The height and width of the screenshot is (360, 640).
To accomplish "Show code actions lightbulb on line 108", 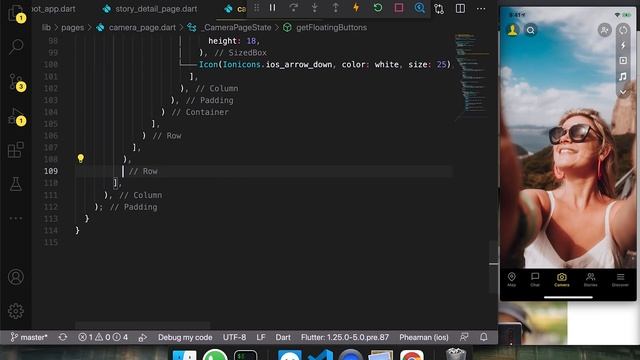I will pyautogui.click(x=80, y=158).
